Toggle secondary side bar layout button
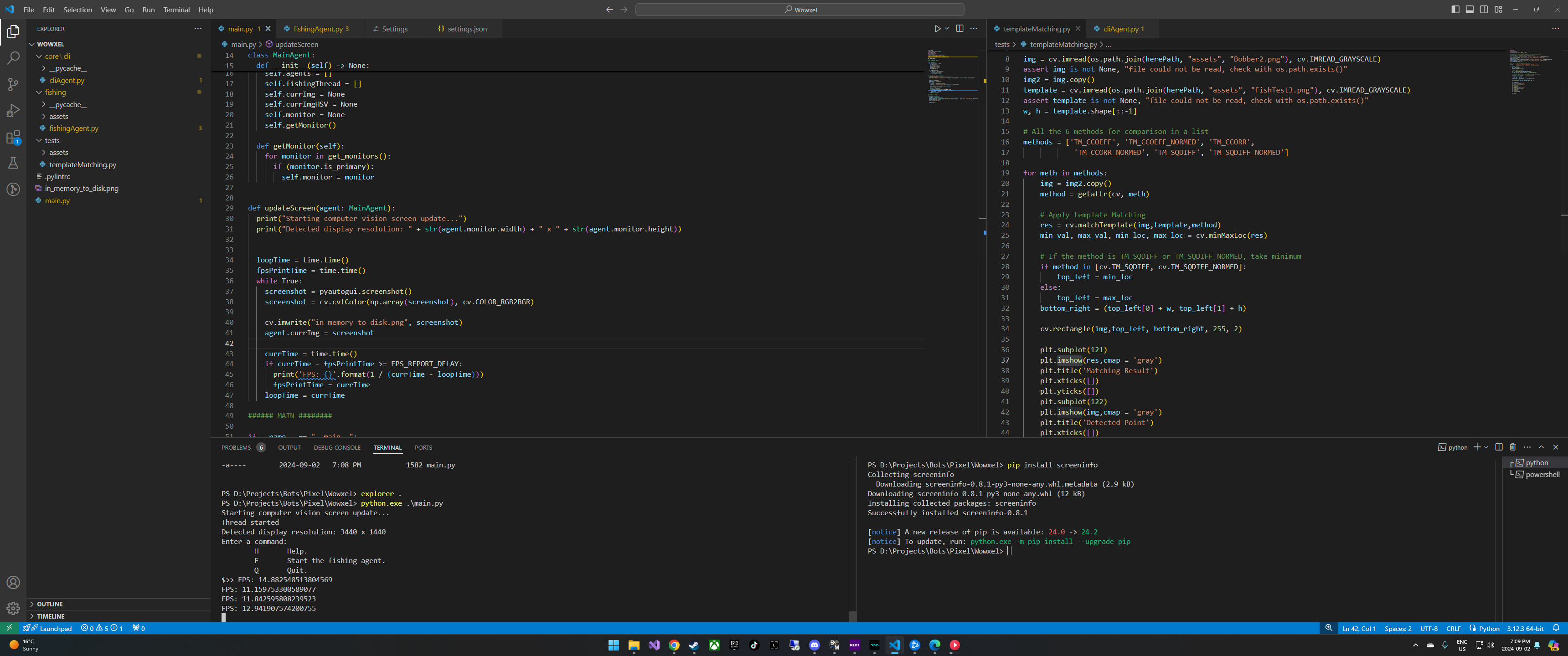This screenshot has height=656, width=1568. (1484, 9)
